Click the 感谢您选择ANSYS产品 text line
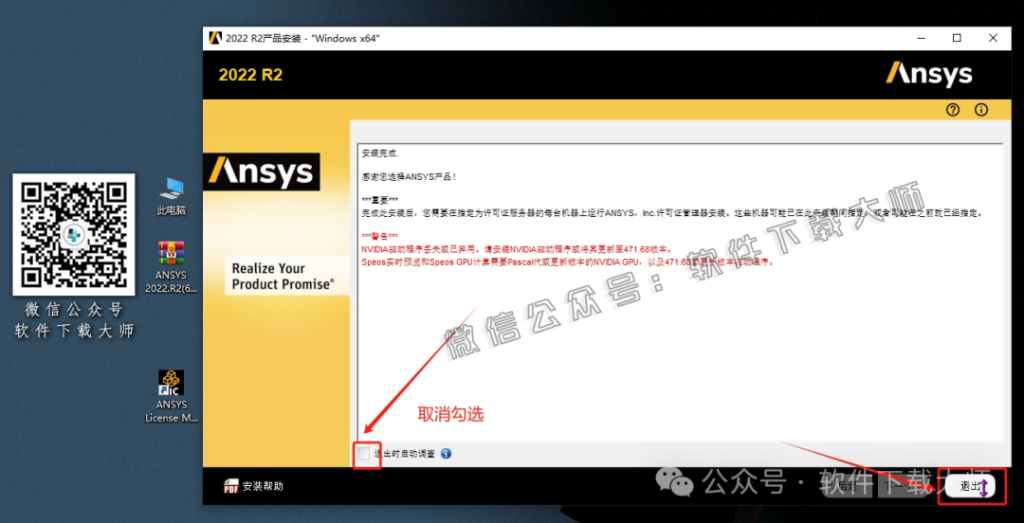This screenshot has height=523, width=1024. [408, 176]
